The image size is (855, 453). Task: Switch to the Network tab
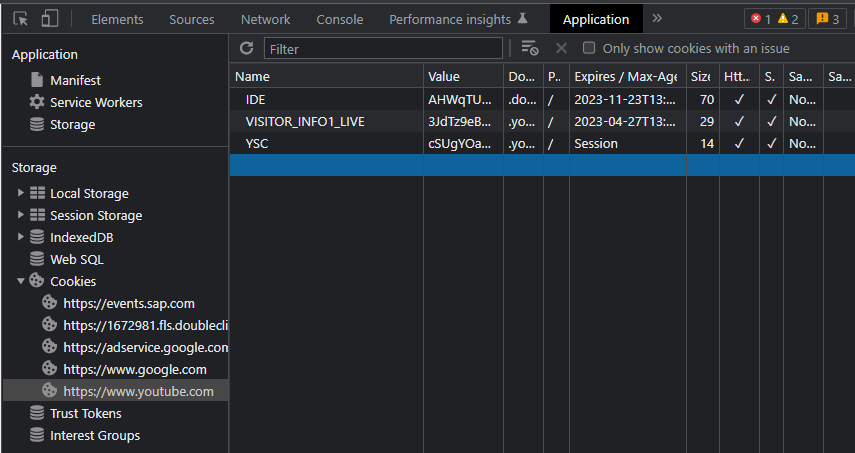pos(266,20)
